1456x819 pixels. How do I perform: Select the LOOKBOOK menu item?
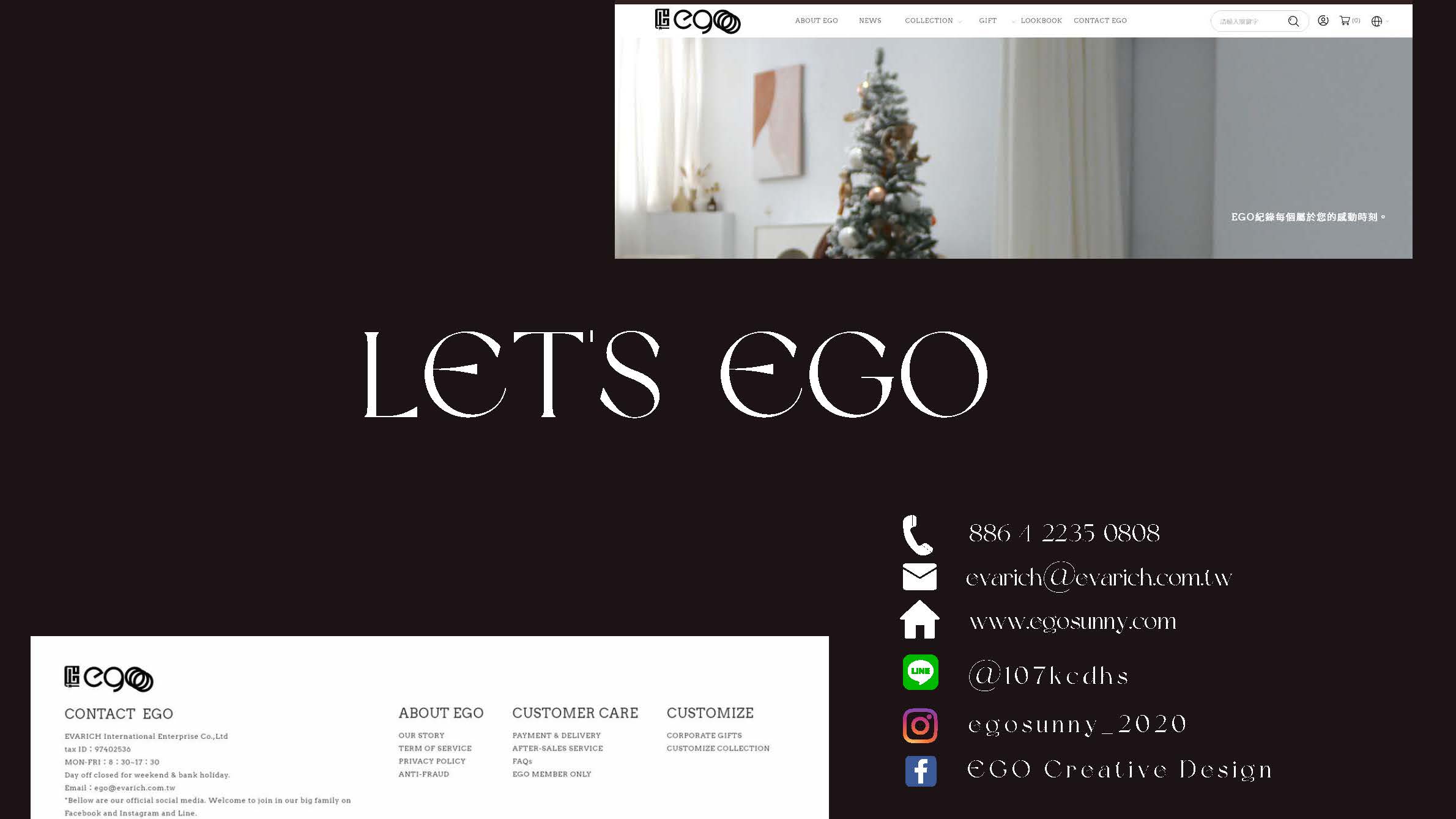[1041, 21]
